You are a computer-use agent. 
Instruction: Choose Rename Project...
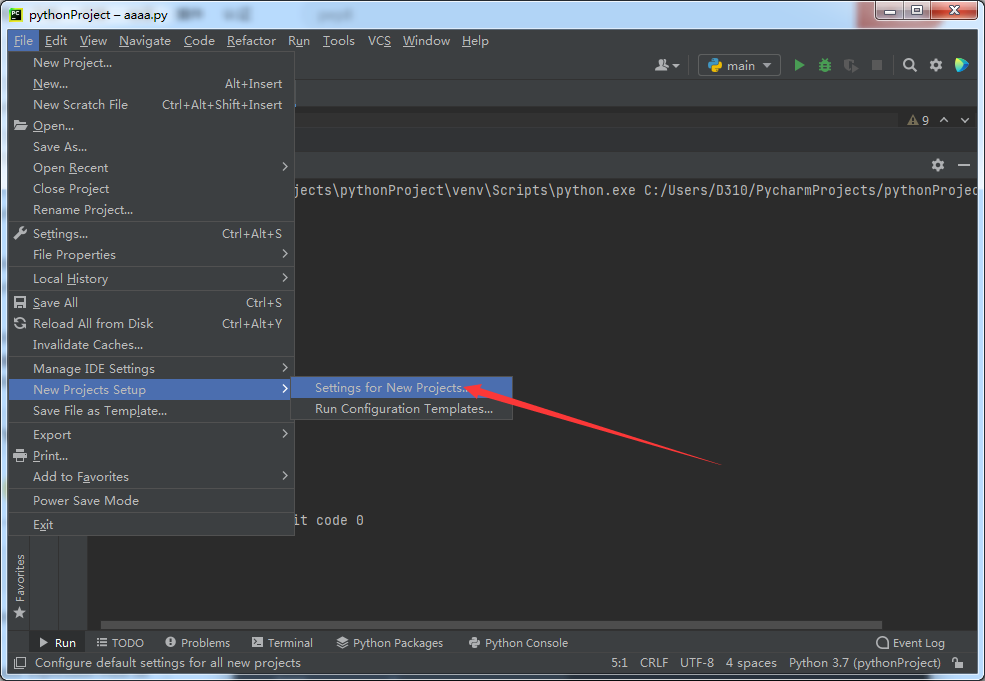tap(151, 210)
